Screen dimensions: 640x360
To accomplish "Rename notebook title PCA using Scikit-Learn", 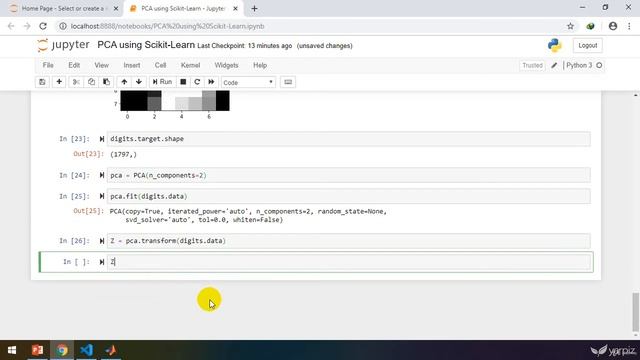I will click(146, 45).
